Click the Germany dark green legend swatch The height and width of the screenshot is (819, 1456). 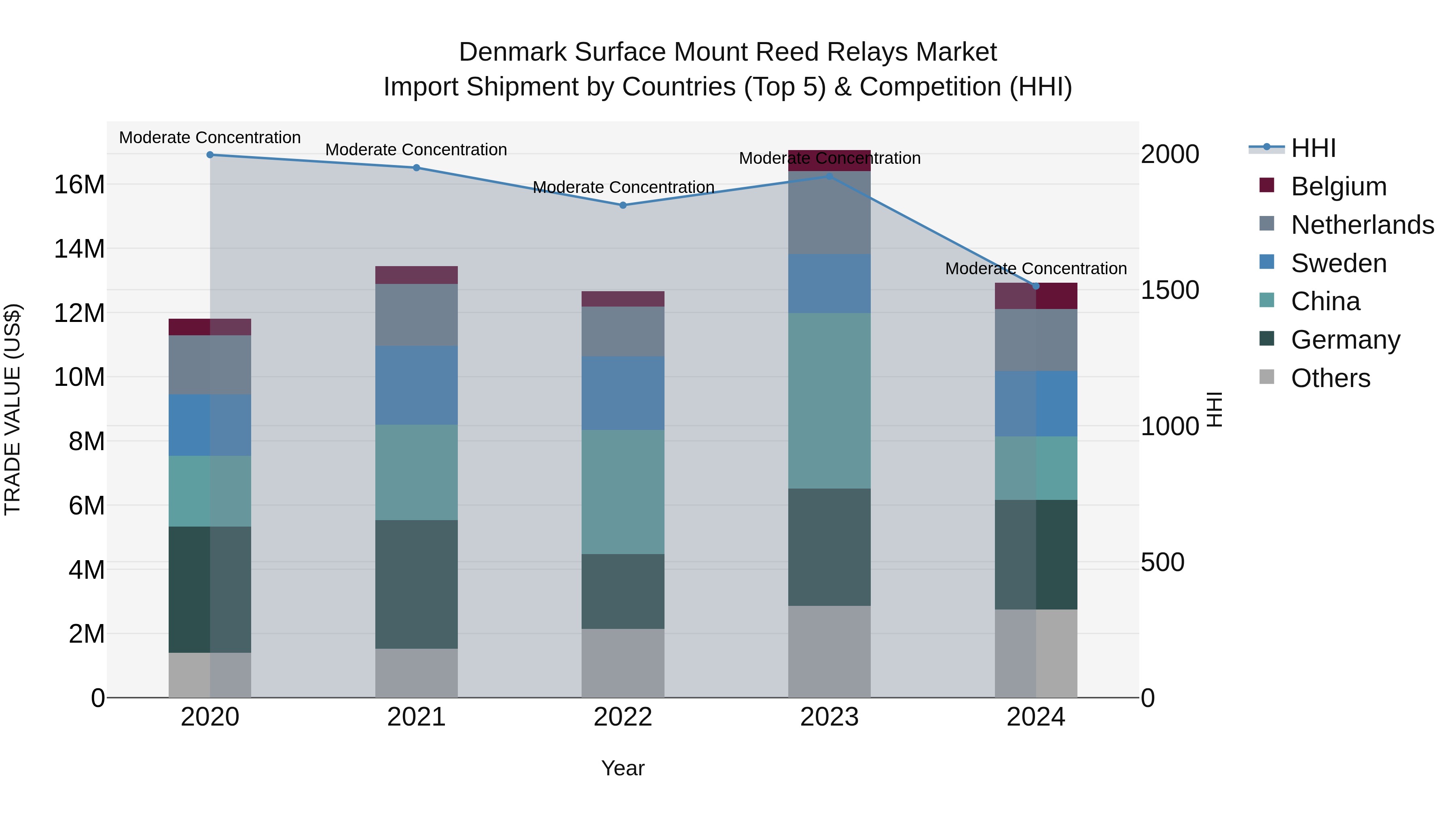point(1267,339)
